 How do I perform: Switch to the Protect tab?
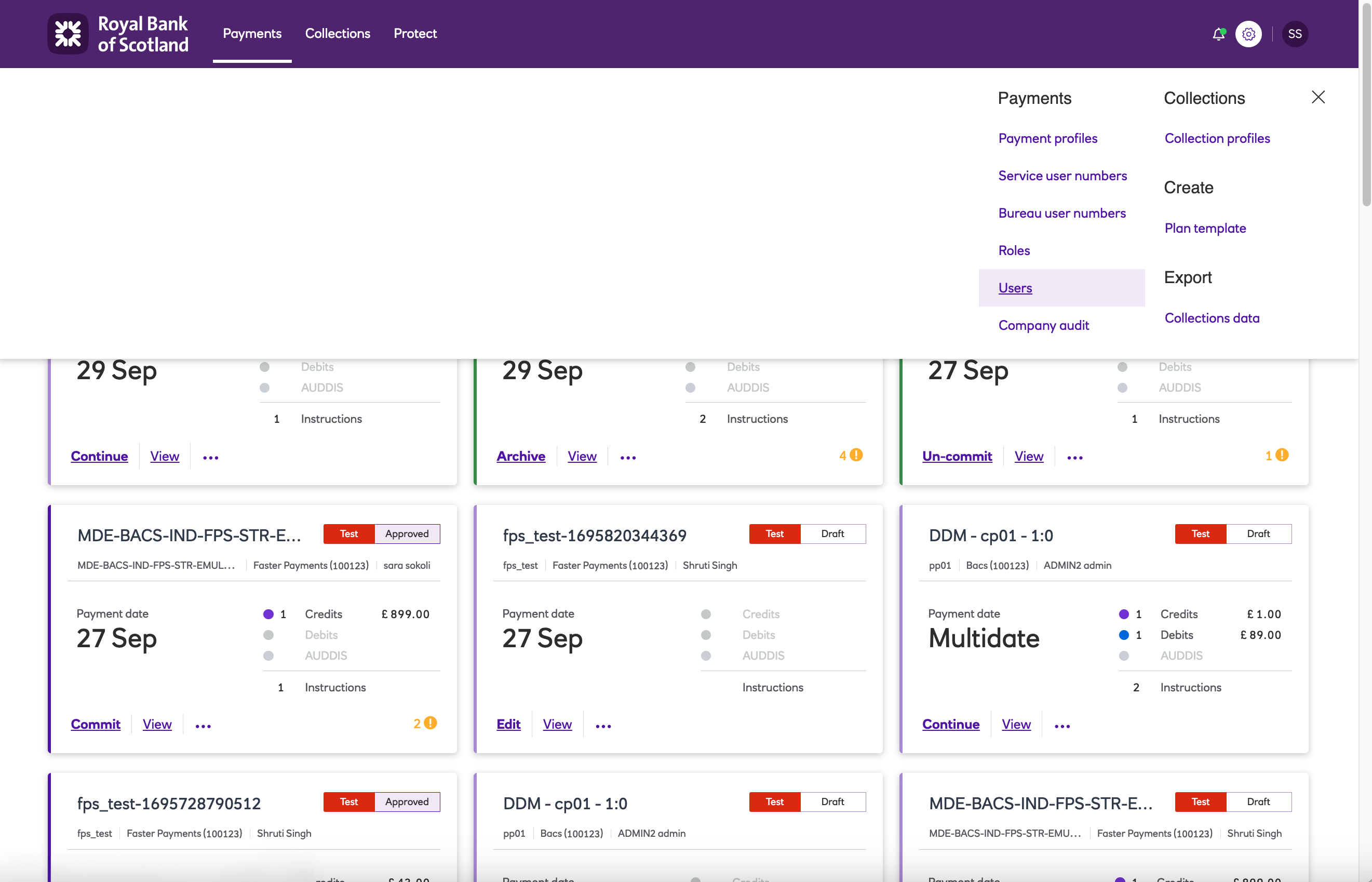tap(415, 33)
